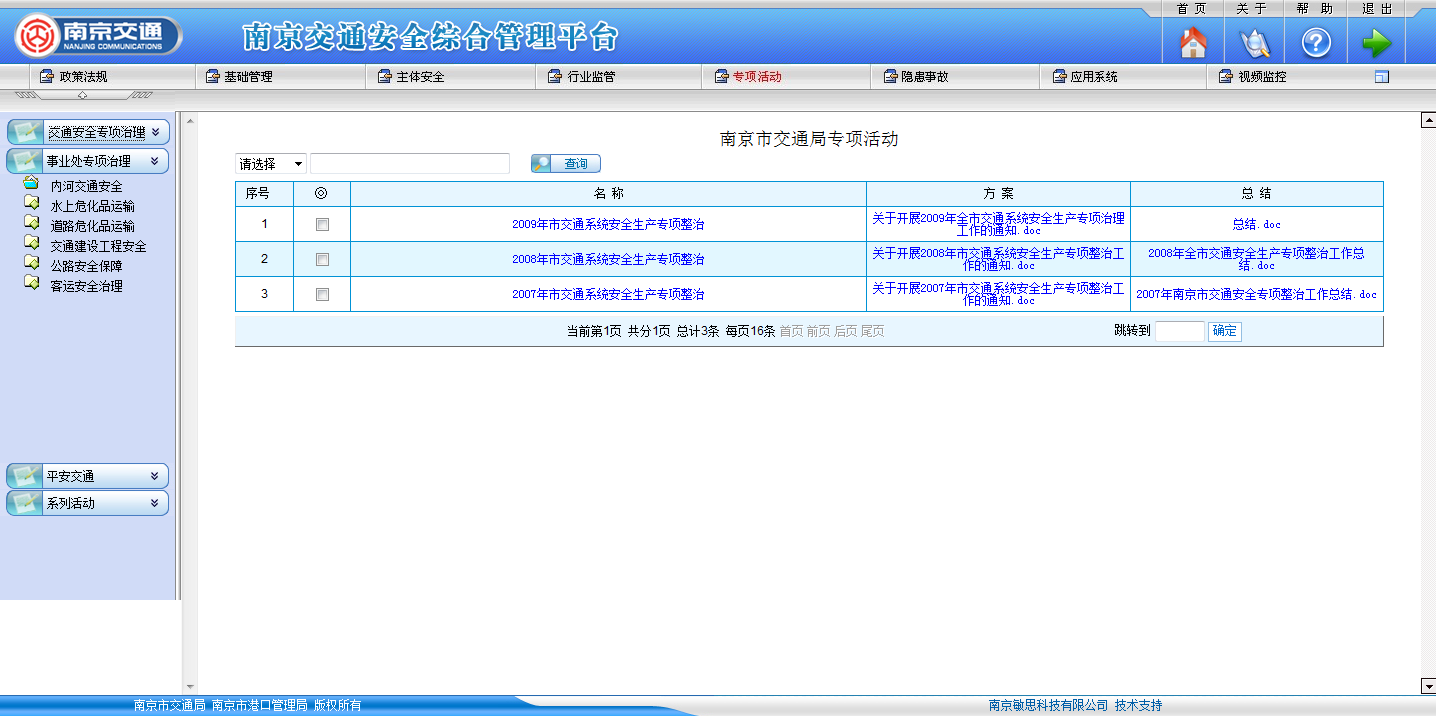Open help question mark icon
This screenshot has height=716, width=1436.
point(1315,43)
